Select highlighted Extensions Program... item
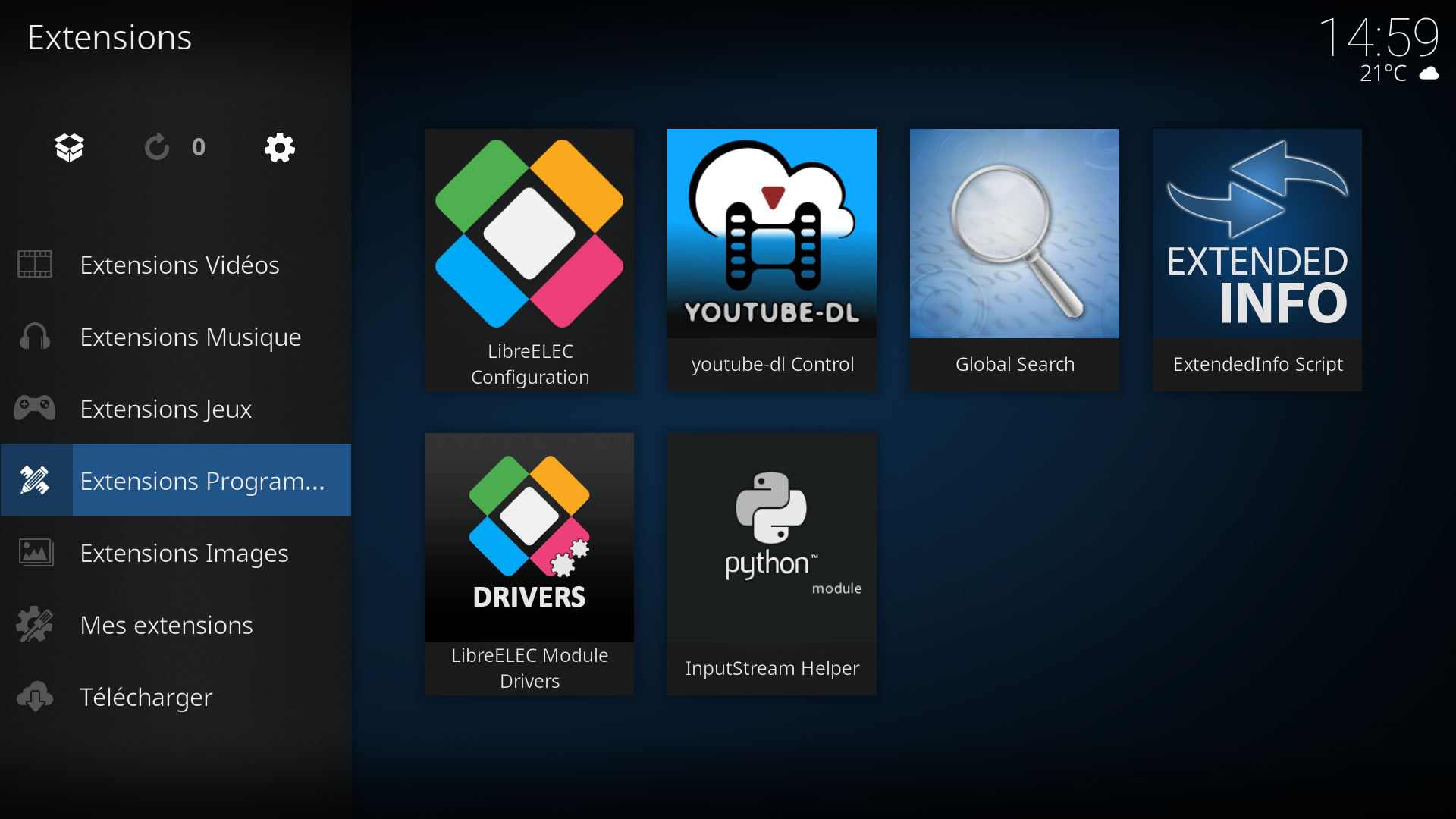1456x819 pixels. 176,480
